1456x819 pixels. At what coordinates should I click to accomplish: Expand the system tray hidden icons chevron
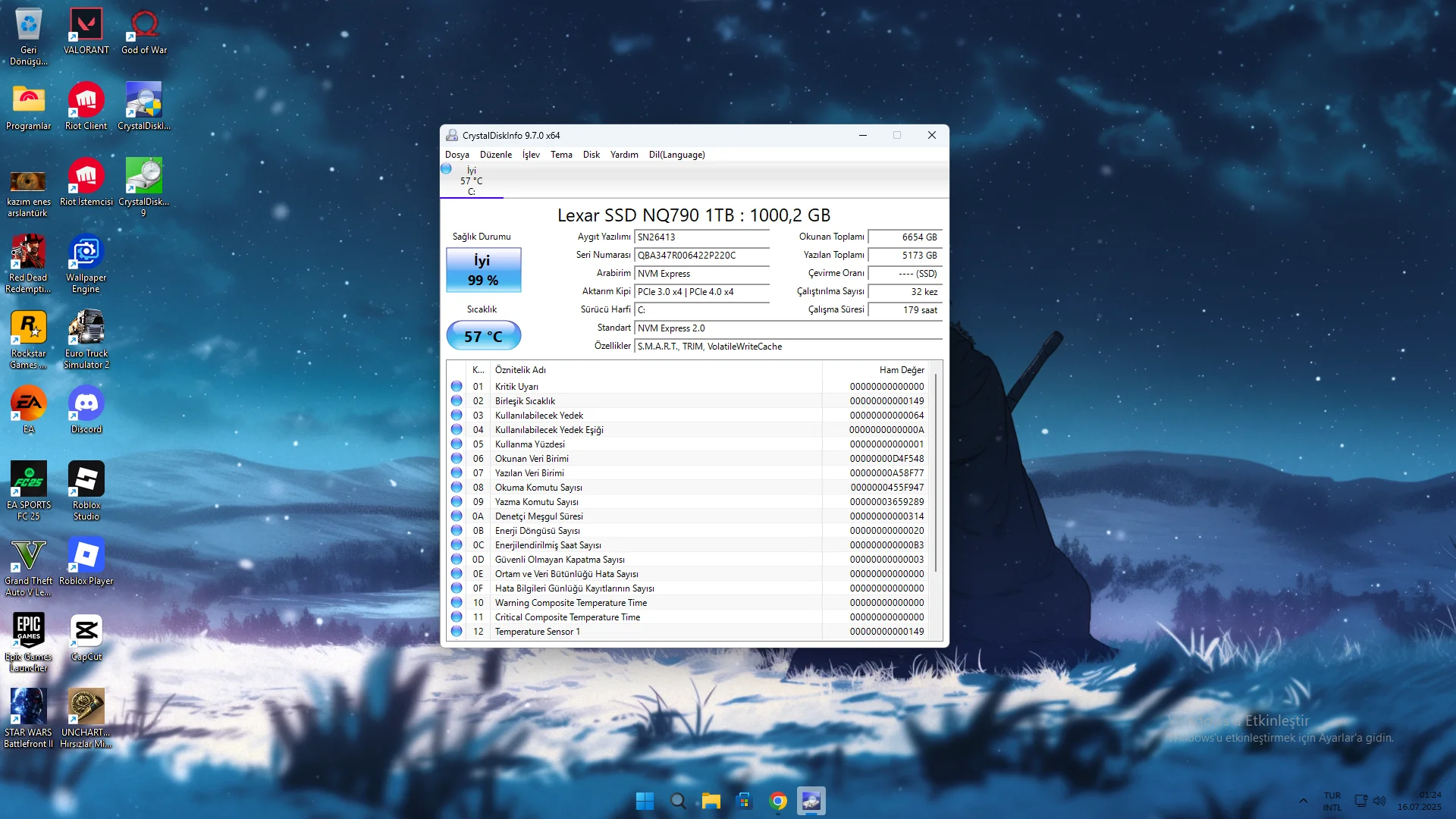1303,801
